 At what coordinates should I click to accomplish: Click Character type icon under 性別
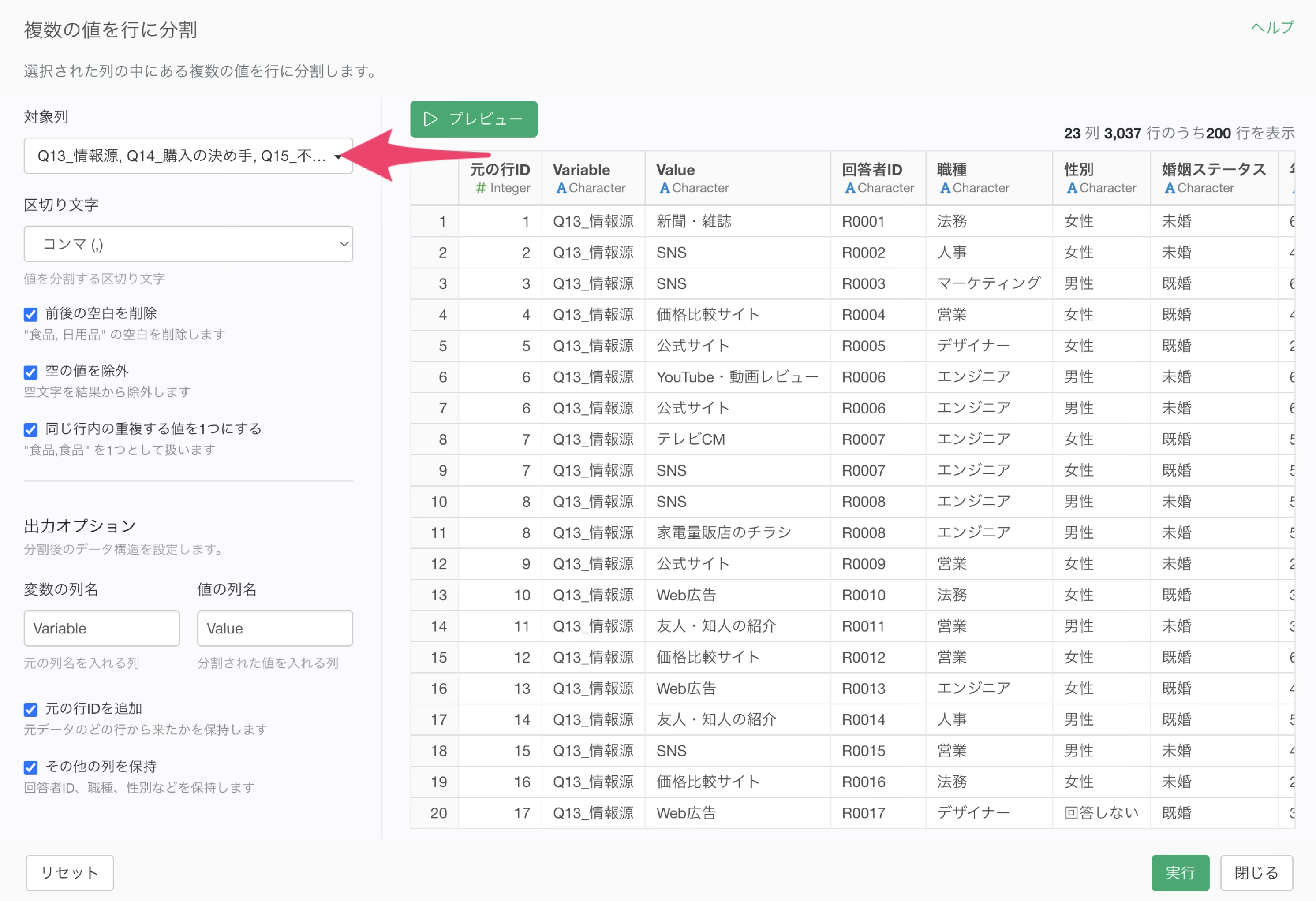pyautogui.click(x=1072, y=188)
